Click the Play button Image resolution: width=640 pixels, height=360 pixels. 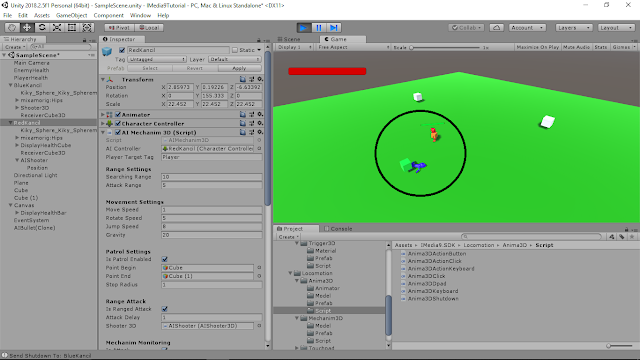tap(303, 27)
